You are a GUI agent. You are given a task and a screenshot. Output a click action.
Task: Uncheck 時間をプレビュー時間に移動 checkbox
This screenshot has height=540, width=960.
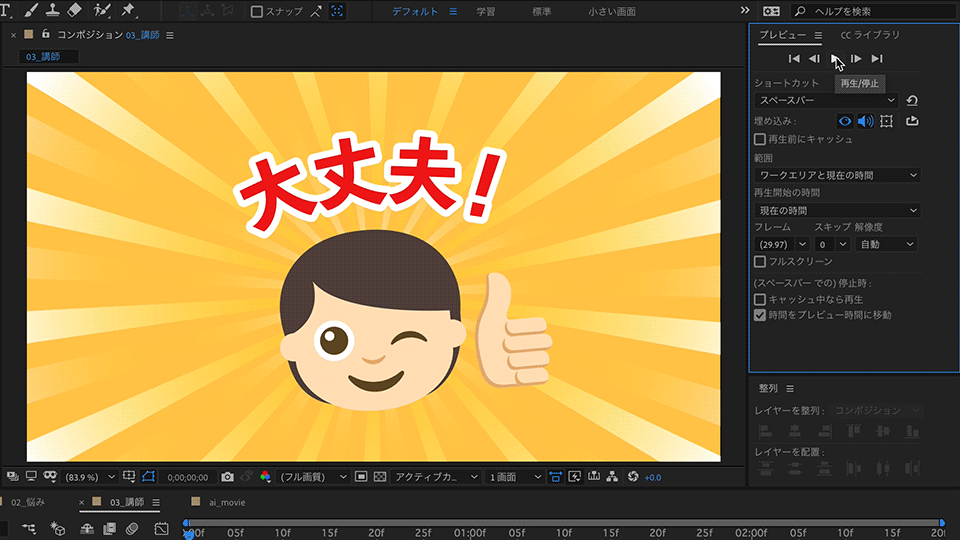760,315
